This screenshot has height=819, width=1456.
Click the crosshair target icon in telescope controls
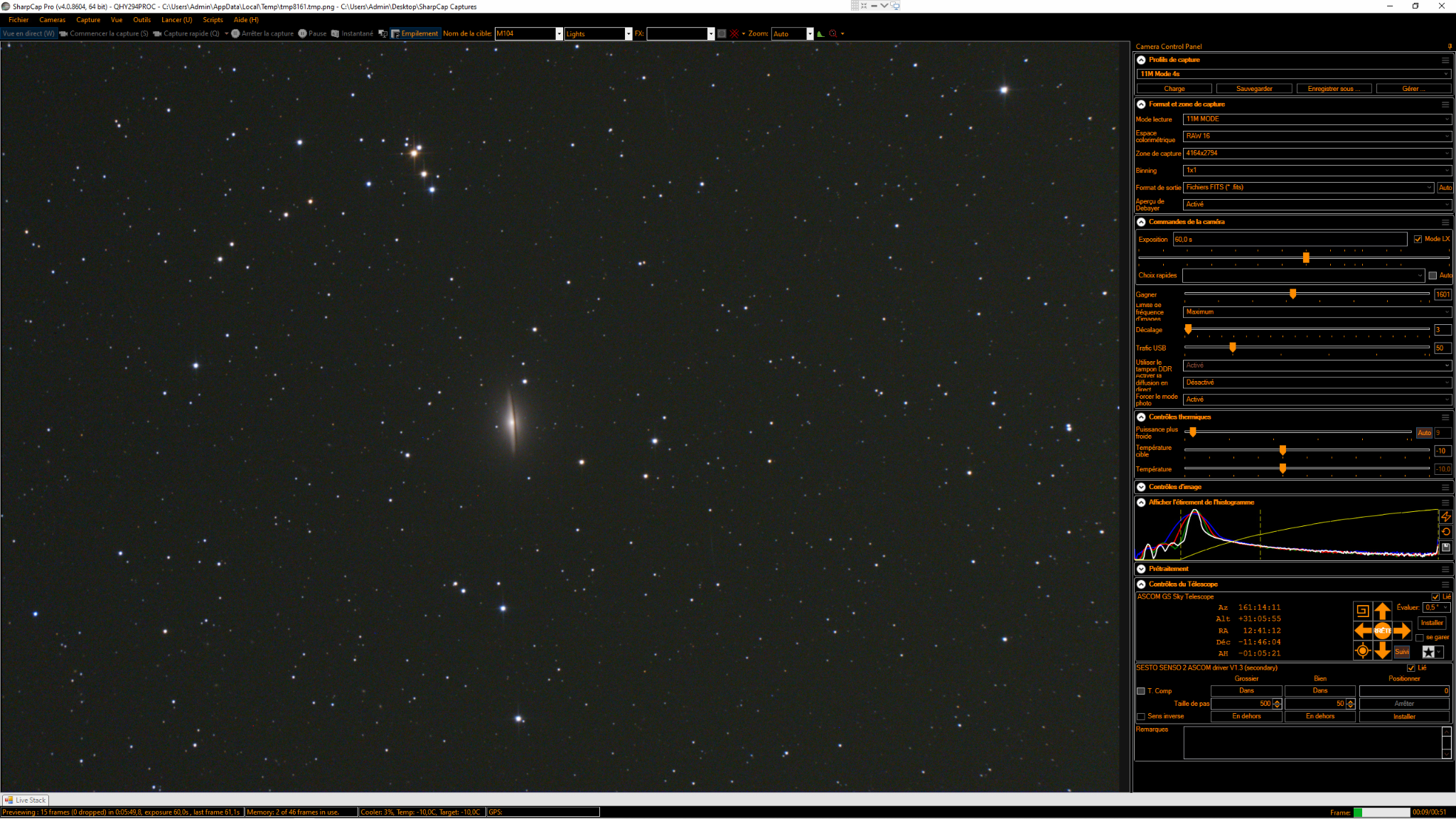point(1362,651)
